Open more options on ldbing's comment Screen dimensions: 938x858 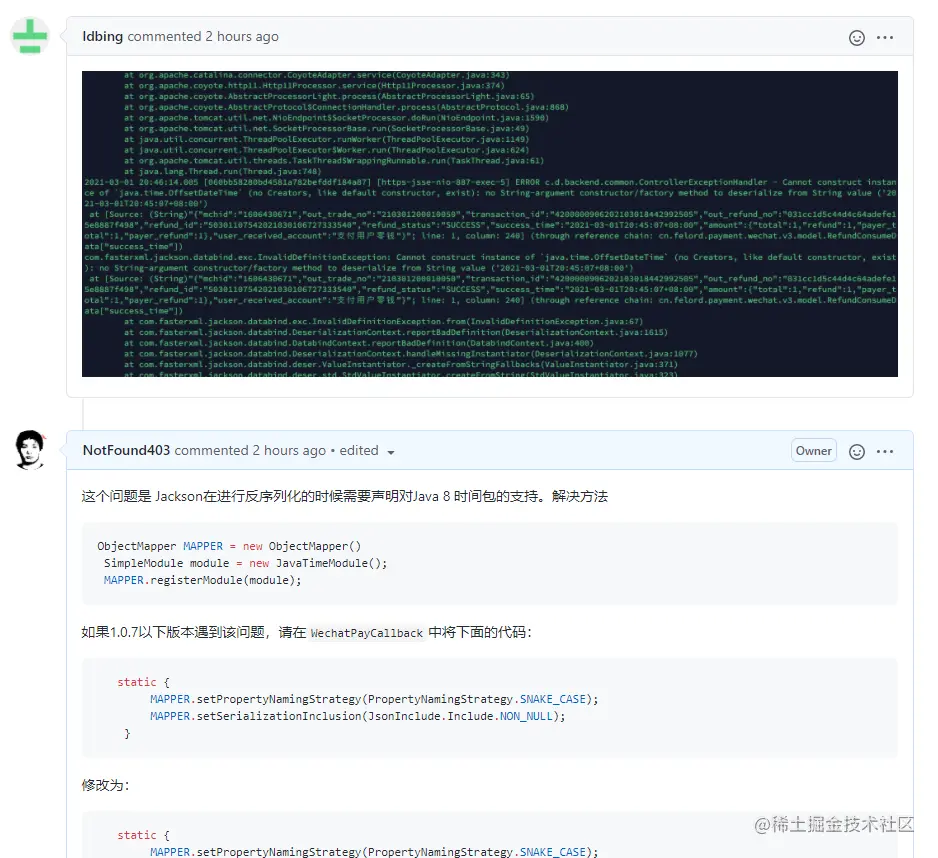click(x=885, y=38)
